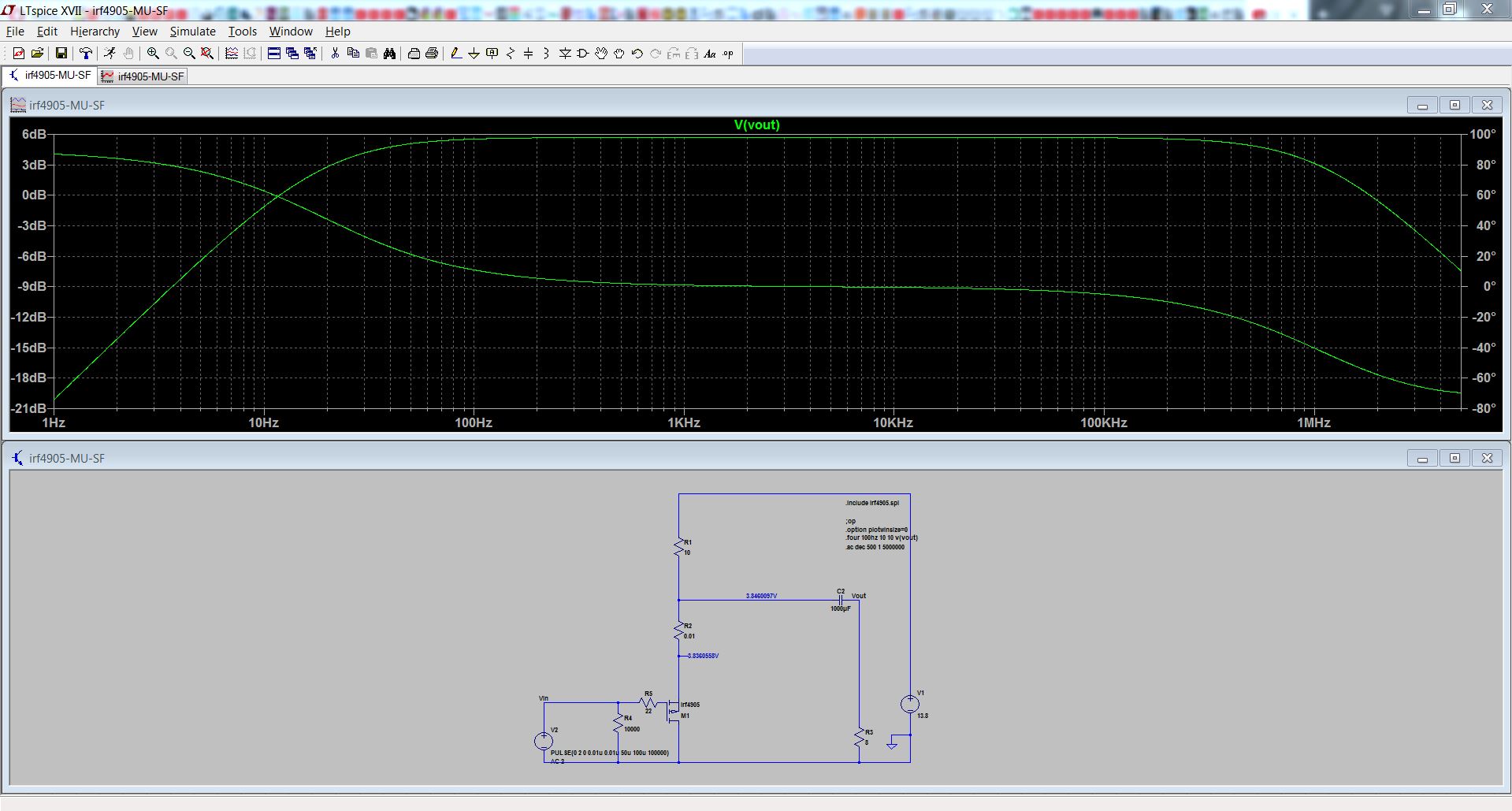Open the File menu
This screenshot has height=811, width=1512.
15,32
